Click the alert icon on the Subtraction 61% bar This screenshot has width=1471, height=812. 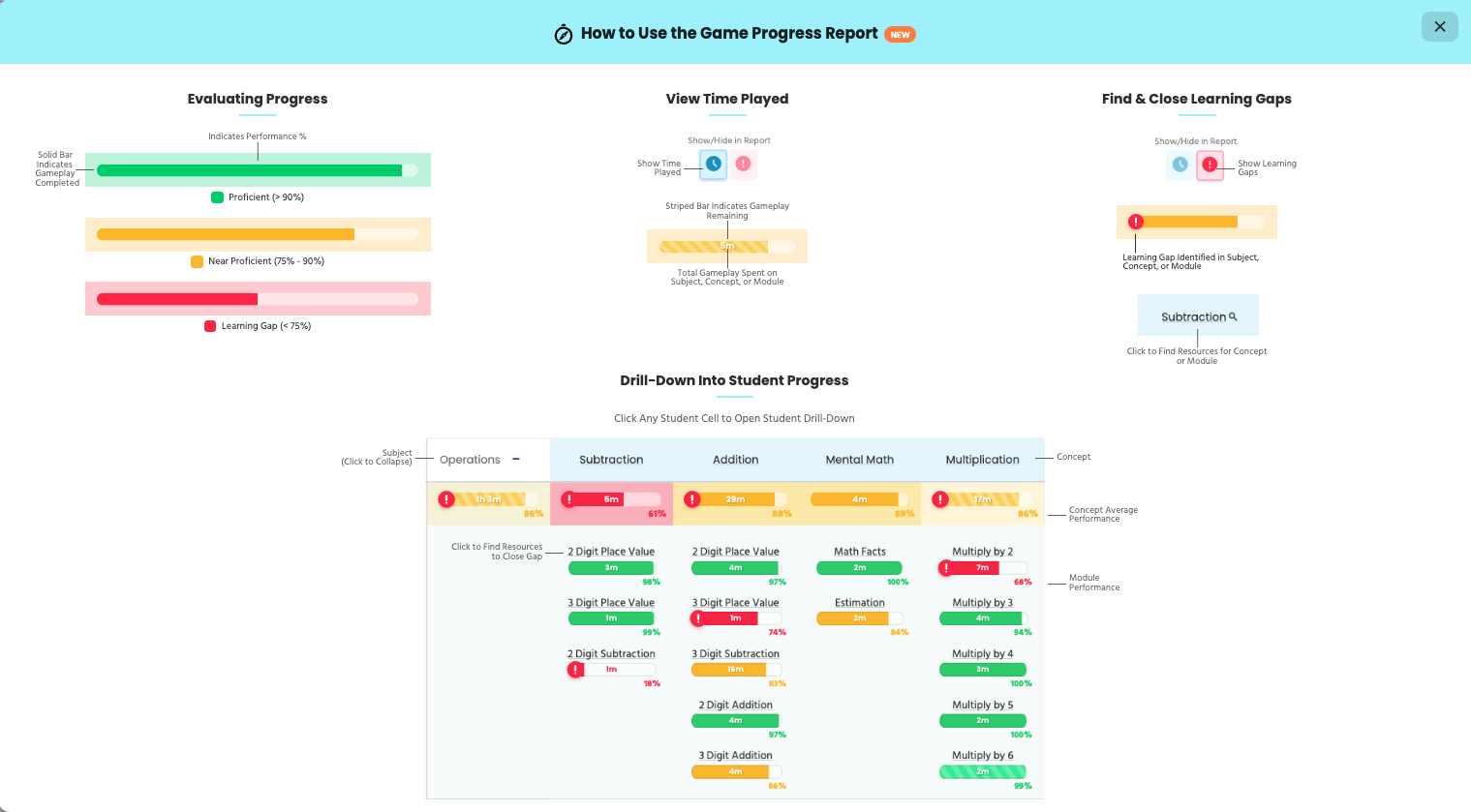(x=569, y=499)
